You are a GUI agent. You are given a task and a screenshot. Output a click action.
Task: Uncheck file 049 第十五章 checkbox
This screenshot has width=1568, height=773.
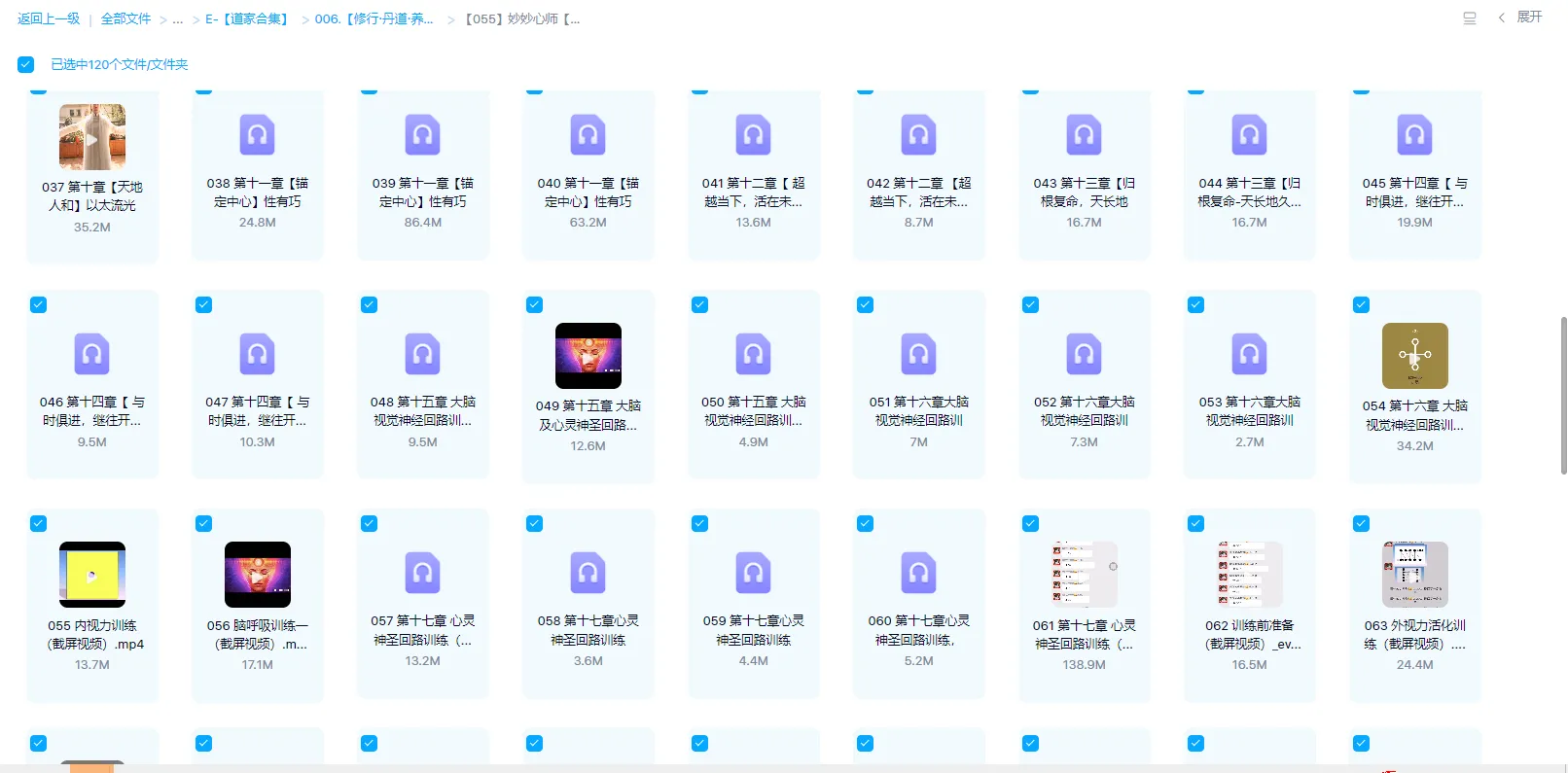(x=534, y=304)
